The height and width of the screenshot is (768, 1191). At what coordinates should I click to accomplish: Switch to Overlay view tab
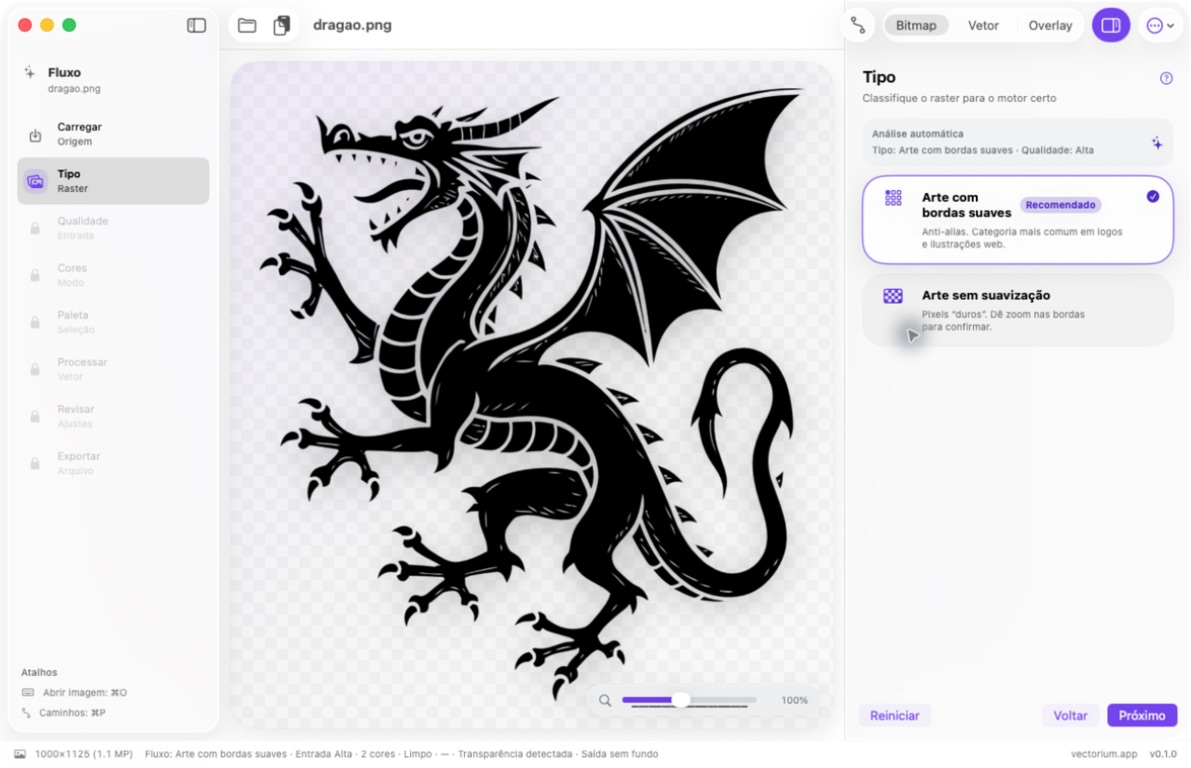[1050, 25]
